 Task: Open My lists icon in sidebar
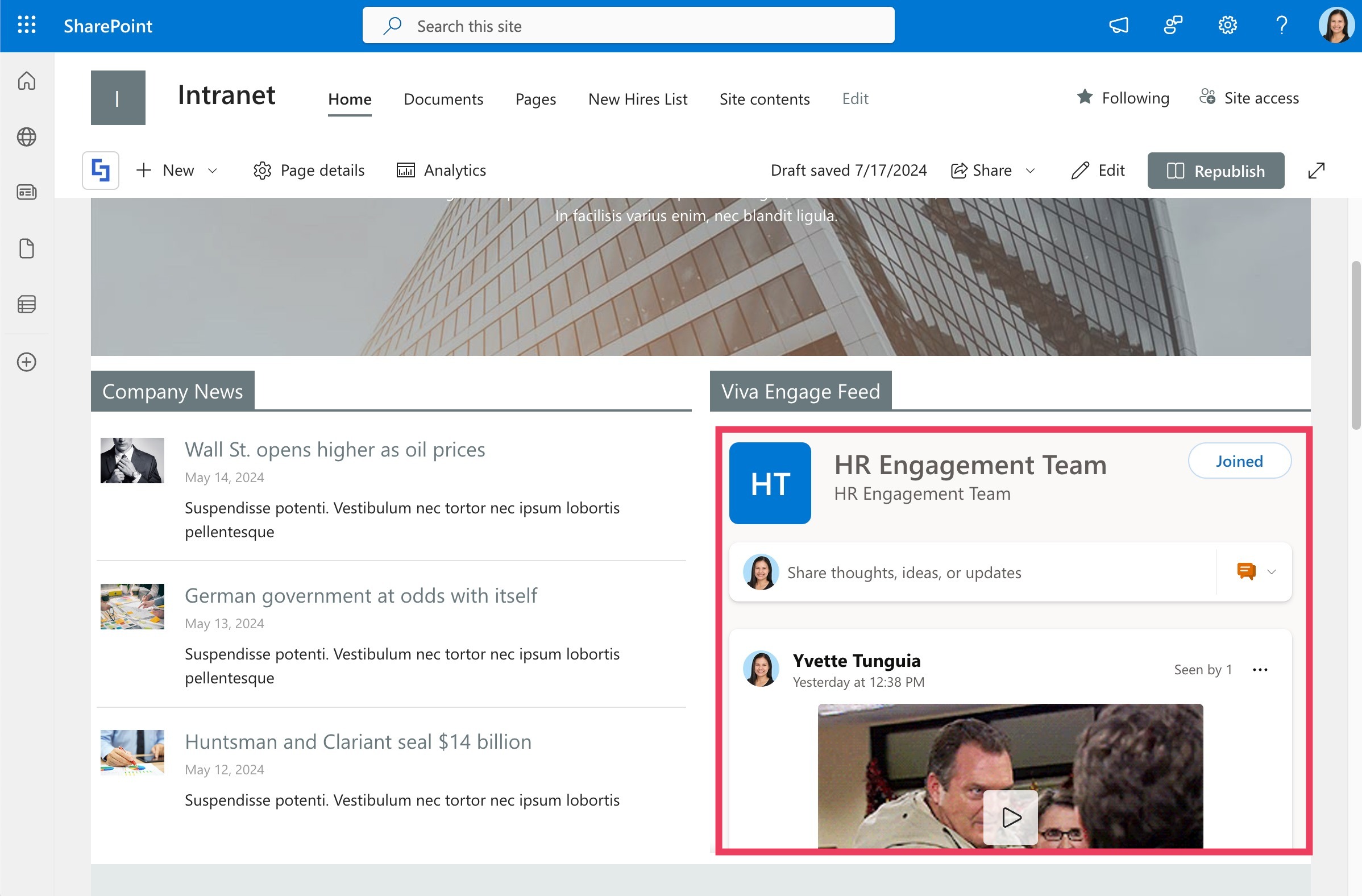(x=26, y=304)
